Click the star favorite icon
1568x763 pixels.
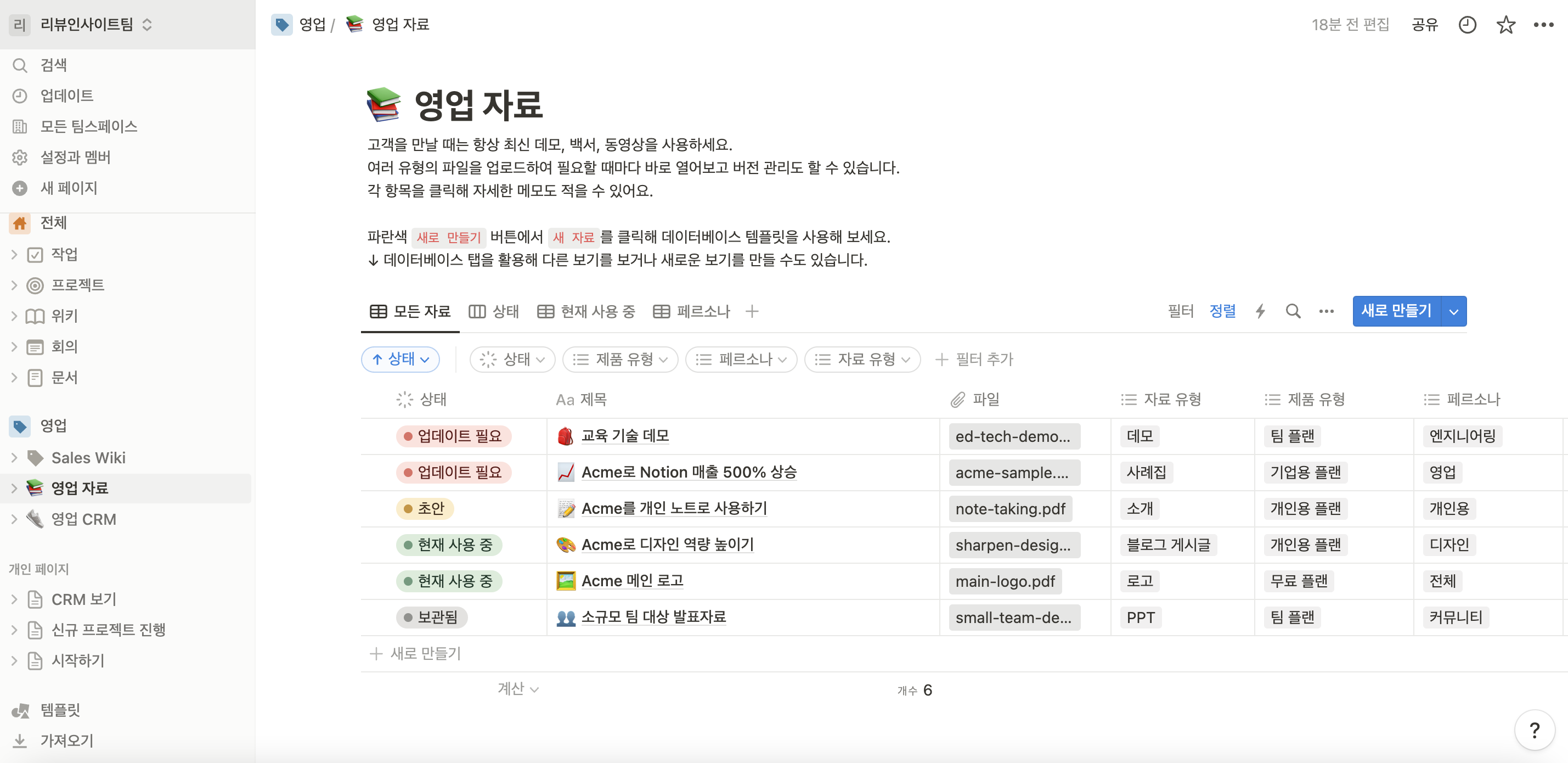click(x=1505, y=25)
